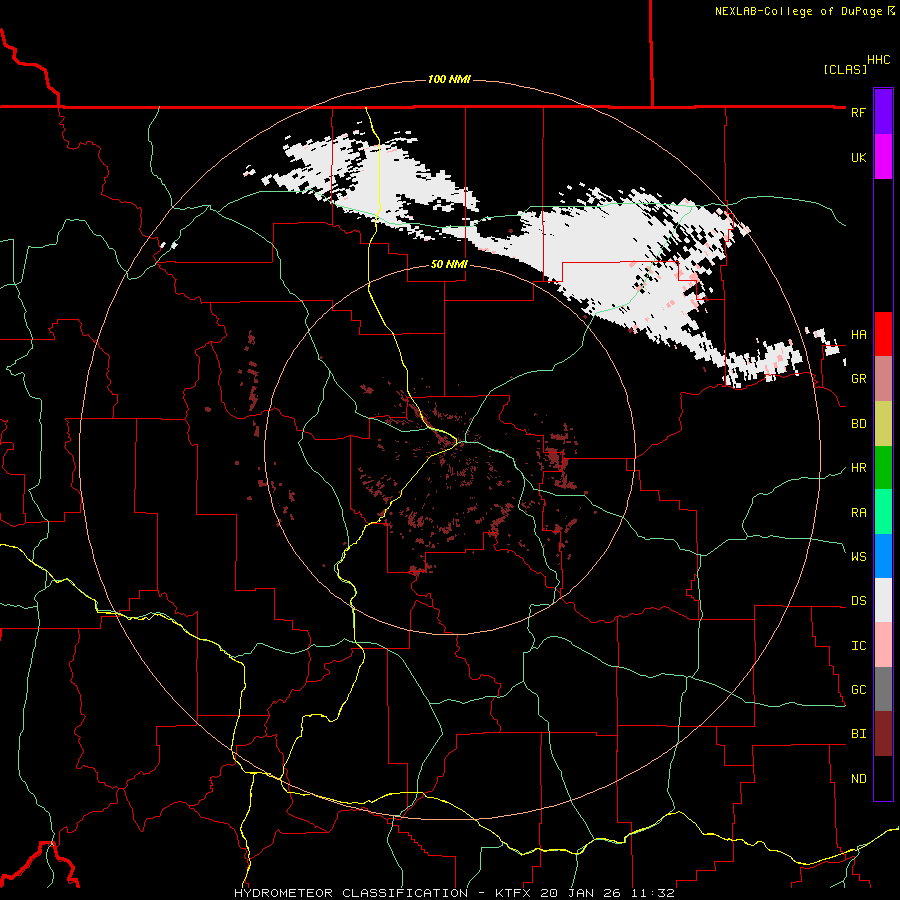Click the BD legend label
Viewport: 900px width, 900px height.
[858, 424]
